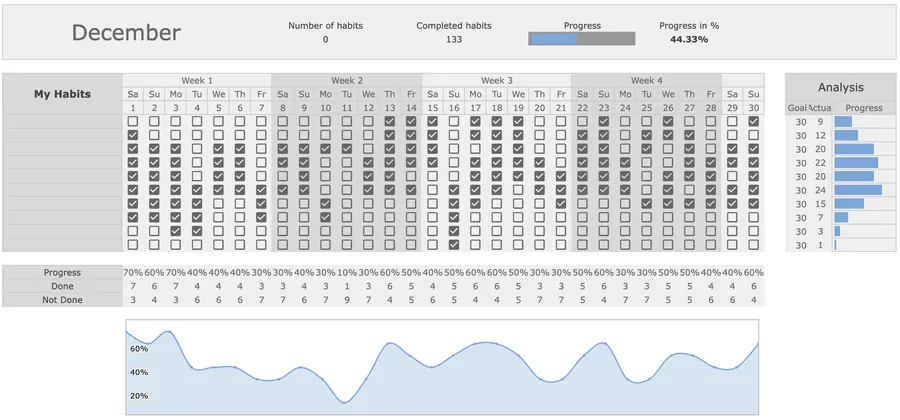Select Actual value 24 in Analysis
This screenshot has height=420, width=900.
click(x=820, y=190)
